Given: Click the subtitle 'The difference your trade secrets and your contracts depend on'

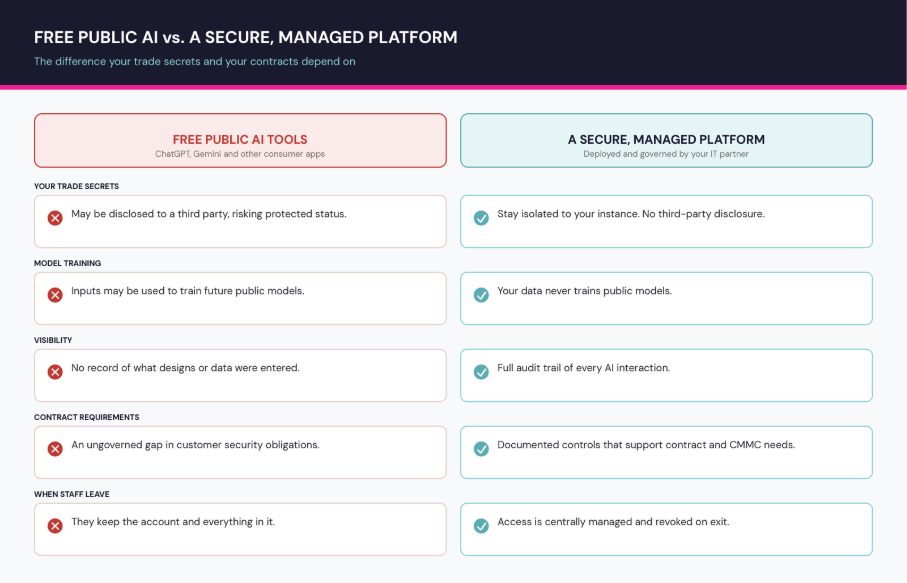Looking at the screenshot, I should [195, 61].
